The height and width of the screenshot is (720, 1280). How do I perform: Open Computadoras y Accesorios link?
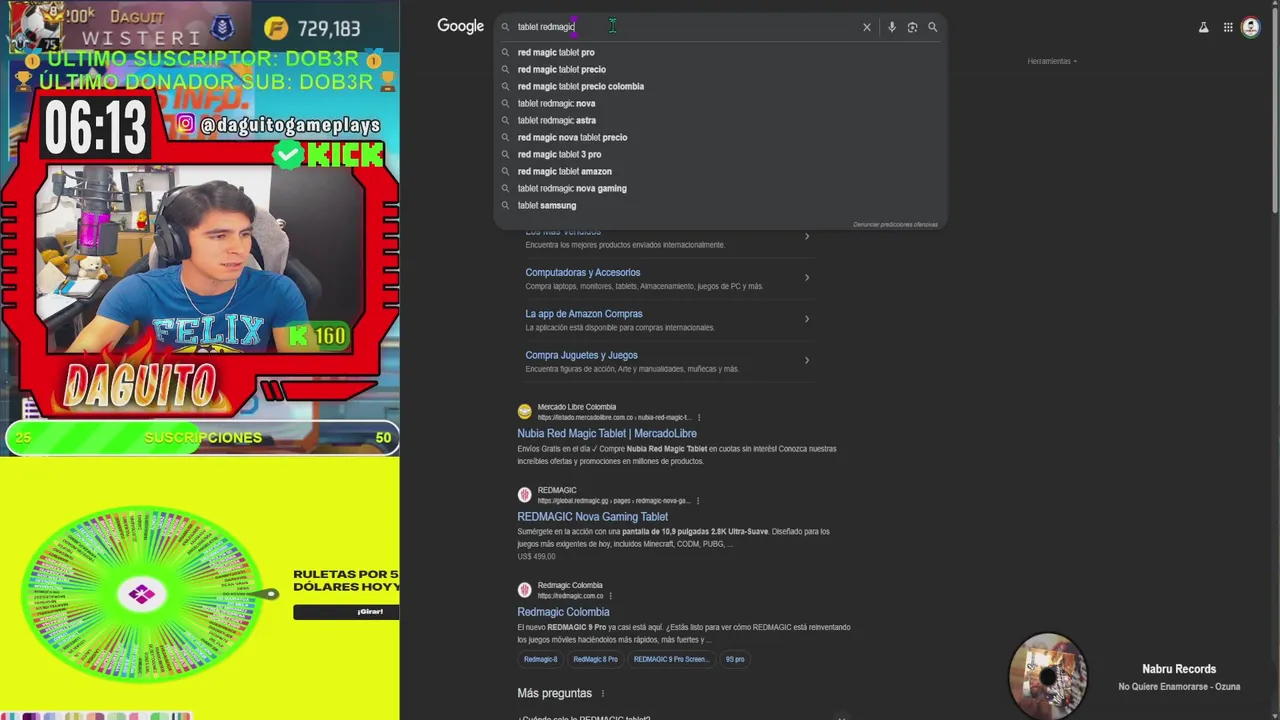[583, 272]
